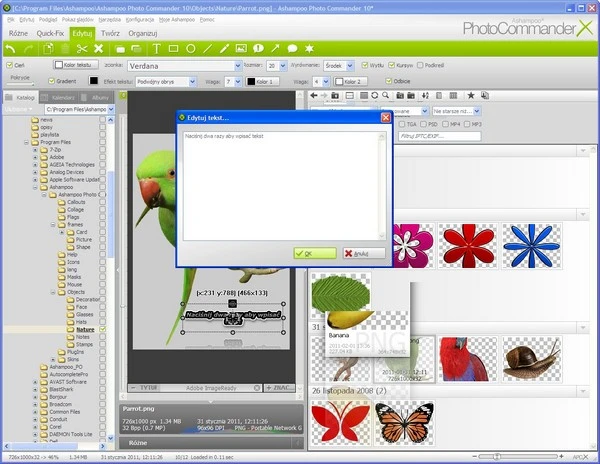Click the green Undo arrow icon

click(10, 48)
